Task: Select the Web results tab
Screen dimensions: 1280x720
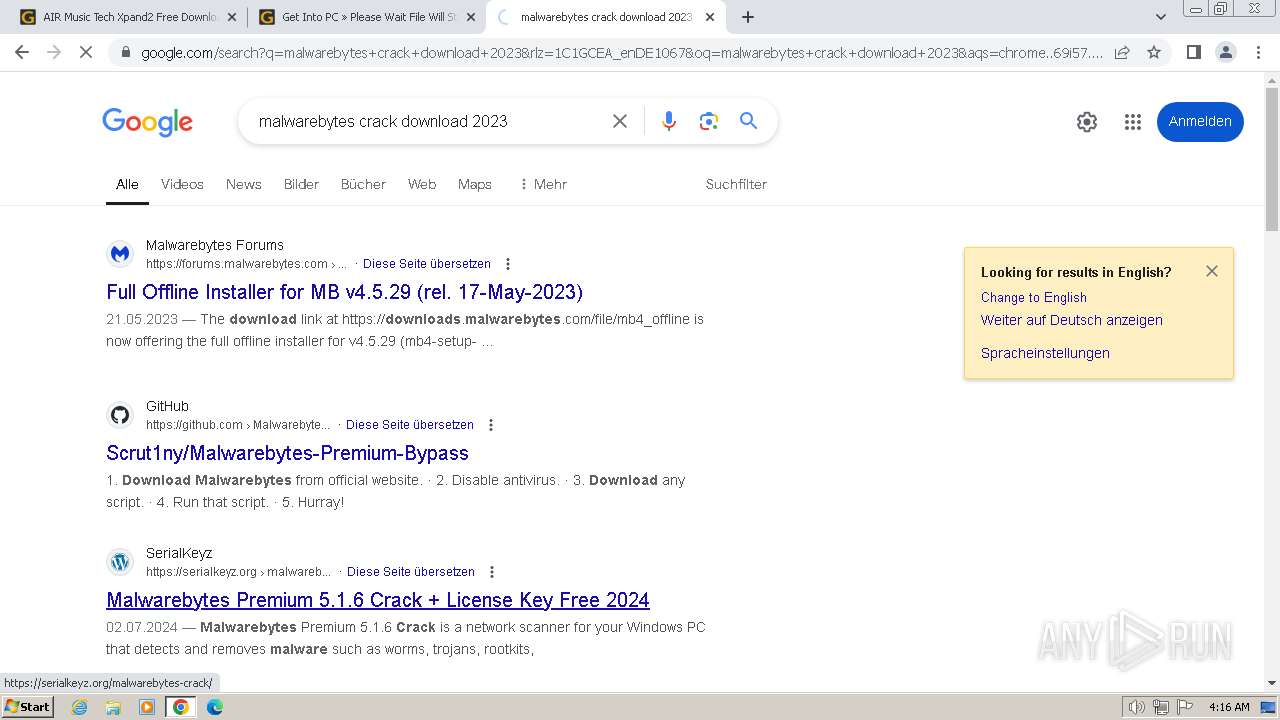Action: point(422,184)
